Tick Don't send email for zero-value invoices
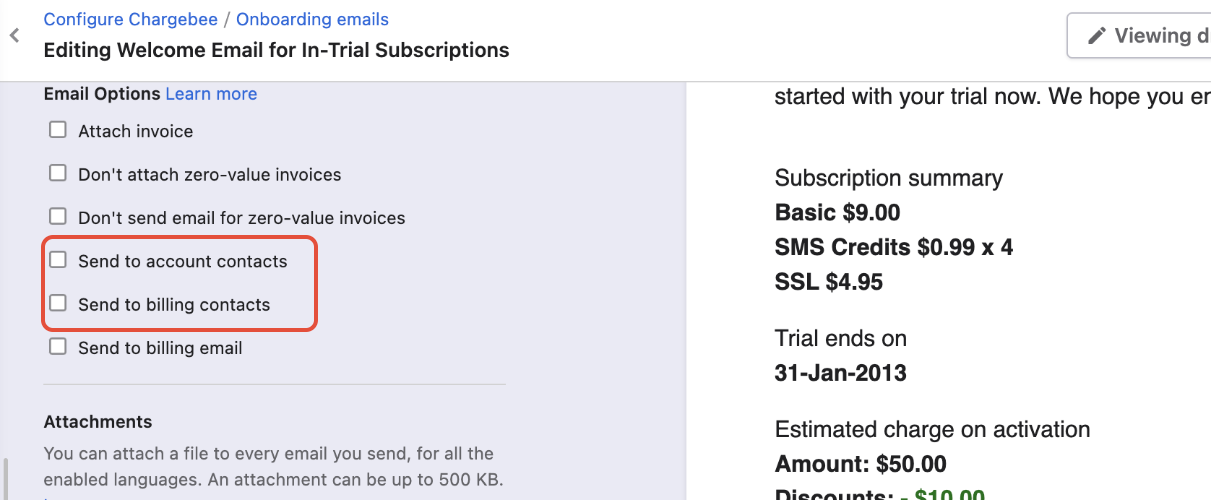The width and height of the screenshot is (1211, 500). (58, 216)
